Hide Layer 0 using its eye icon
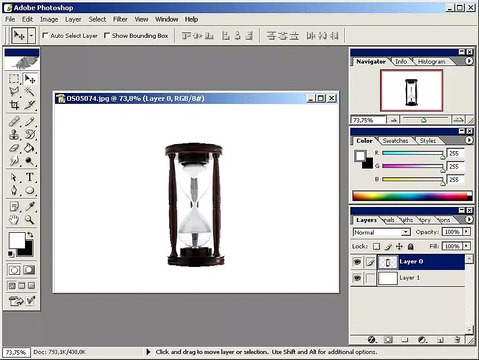Image resolution: width=479 pixels, height=360 pixels. 357,262
